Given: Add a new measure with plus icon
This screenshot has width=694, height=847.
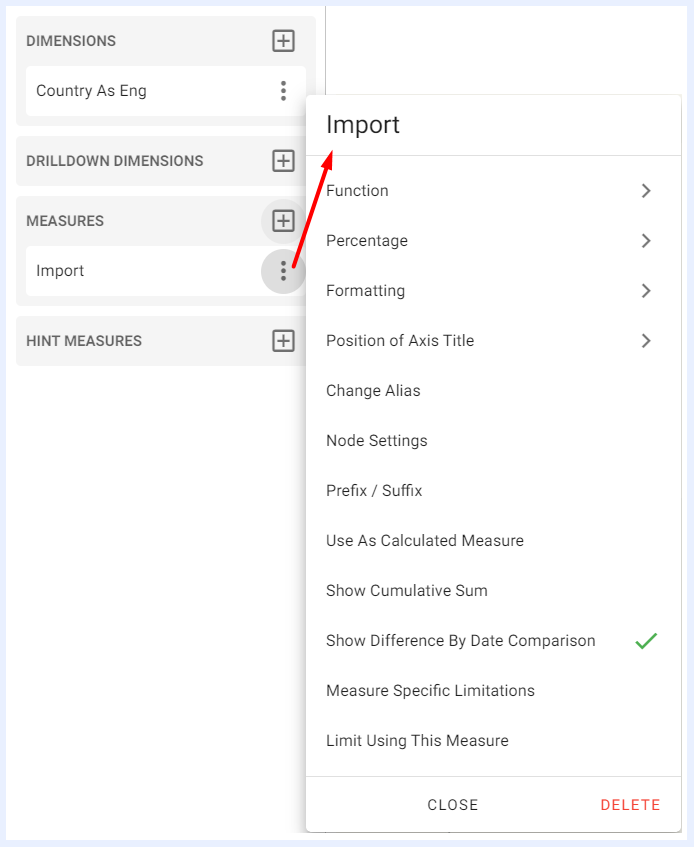Looking at the screenshot, I should point(283,221).
